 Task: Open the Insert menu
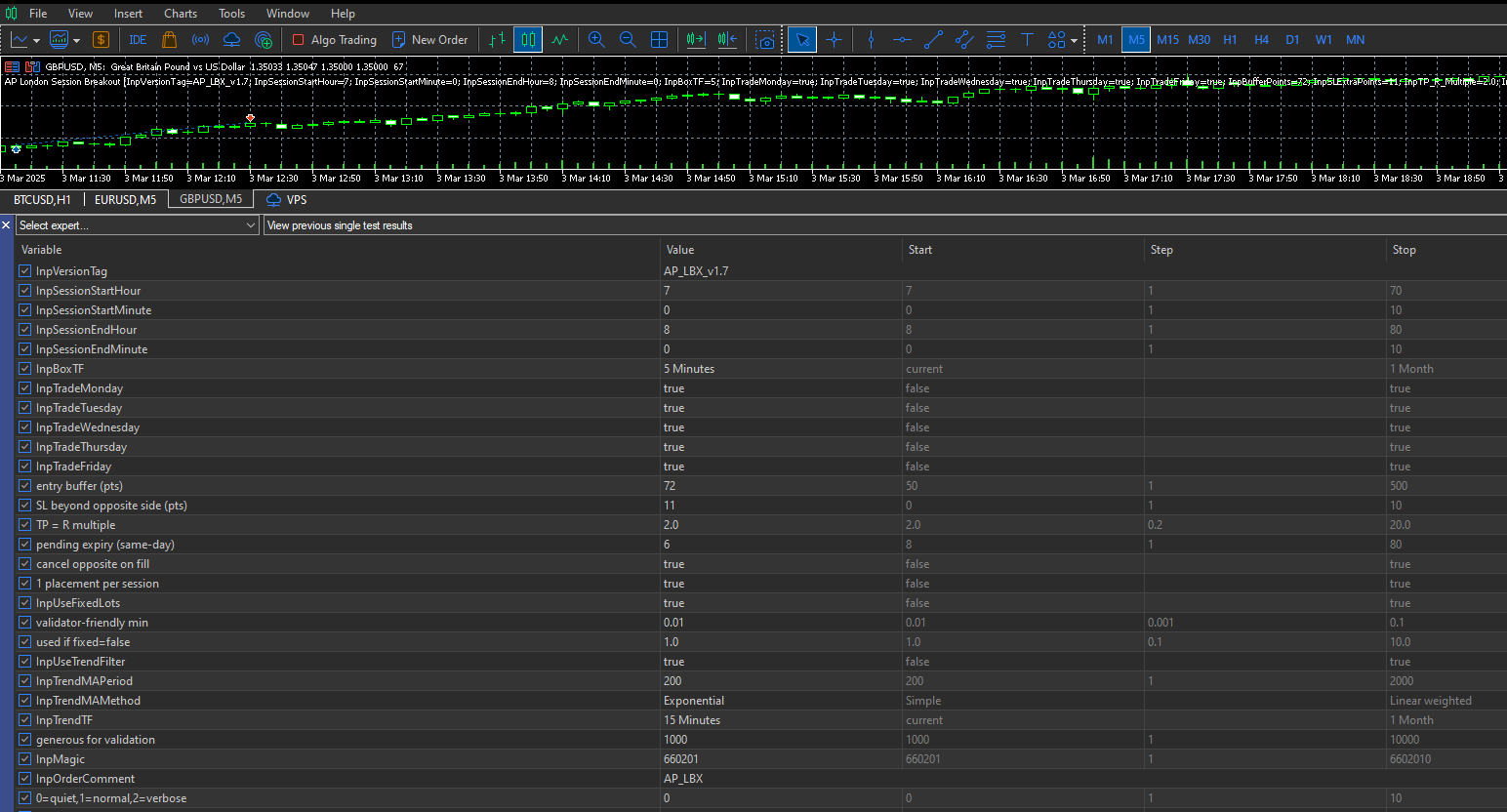128,14
